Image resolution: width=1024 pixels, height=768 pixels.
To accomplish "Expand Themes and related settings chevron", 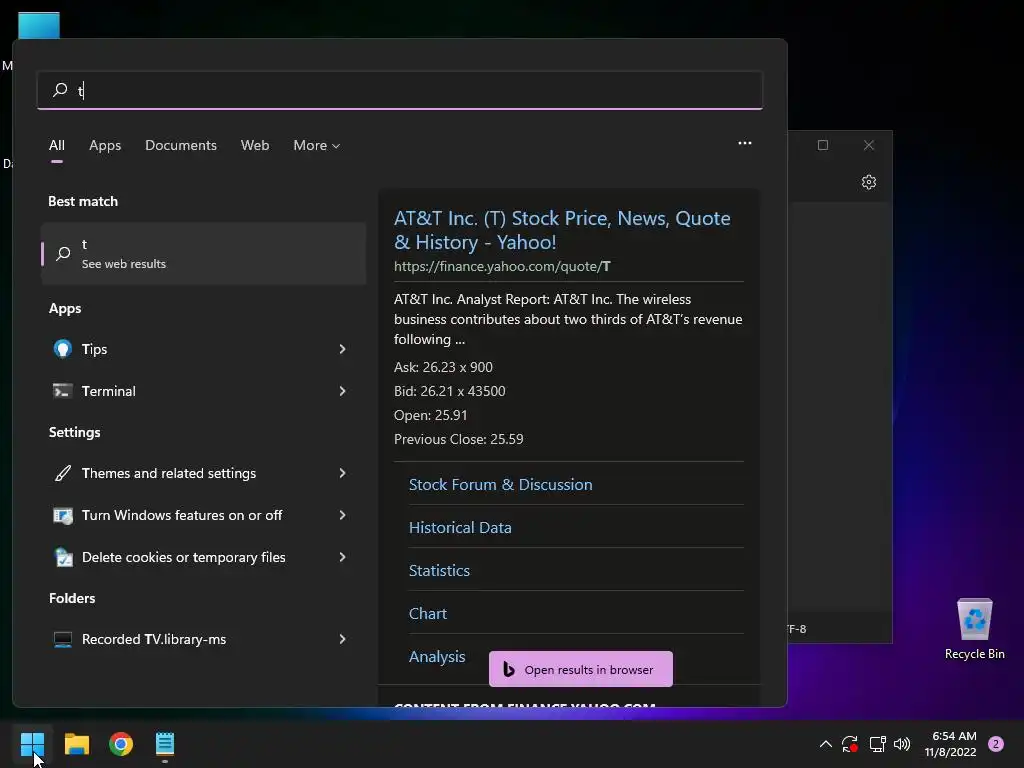I will (x=342, y=473).
